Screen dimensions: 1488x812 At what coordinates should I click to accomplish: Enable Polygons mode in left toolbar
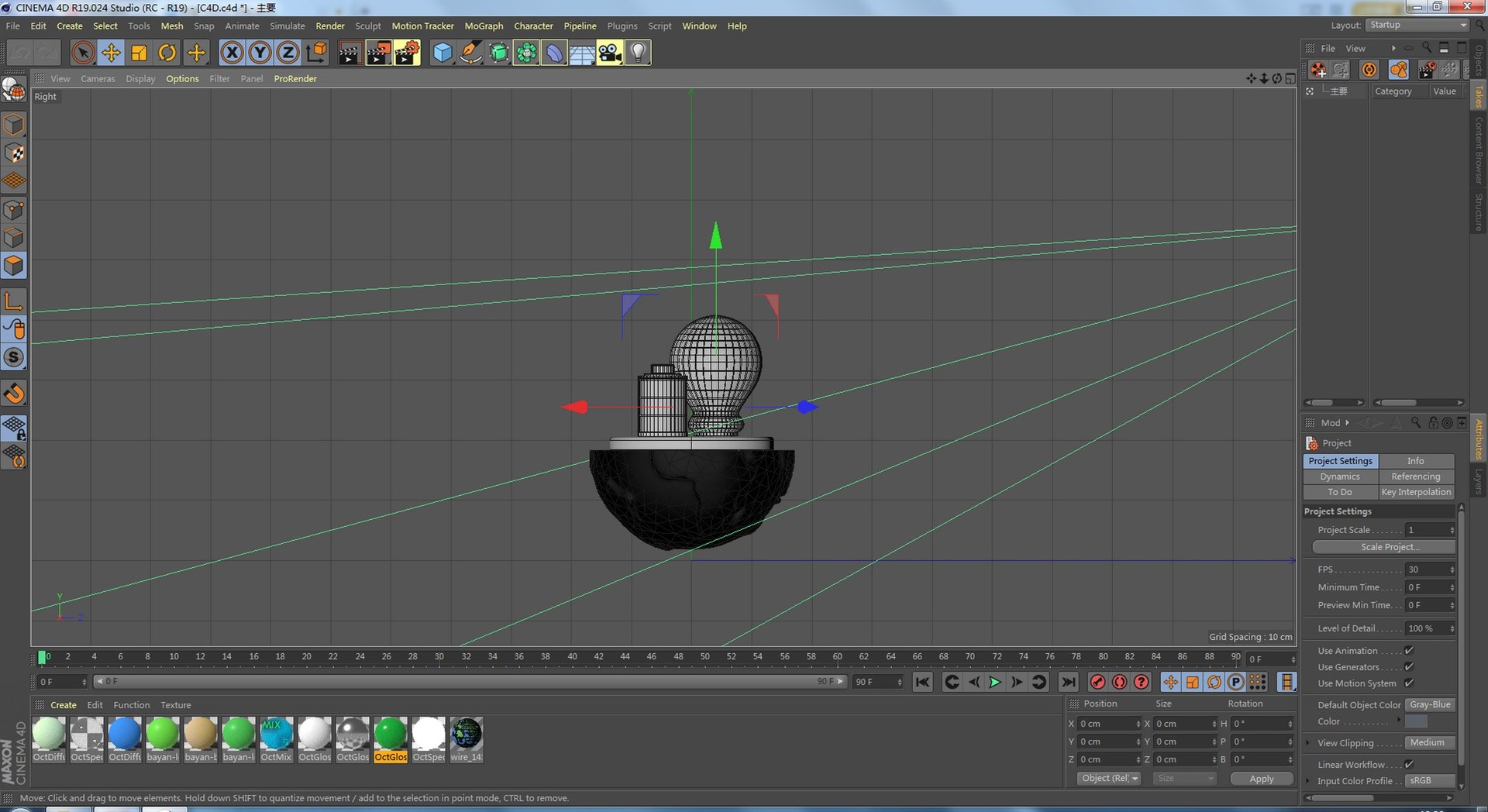[x=14, y=266]
